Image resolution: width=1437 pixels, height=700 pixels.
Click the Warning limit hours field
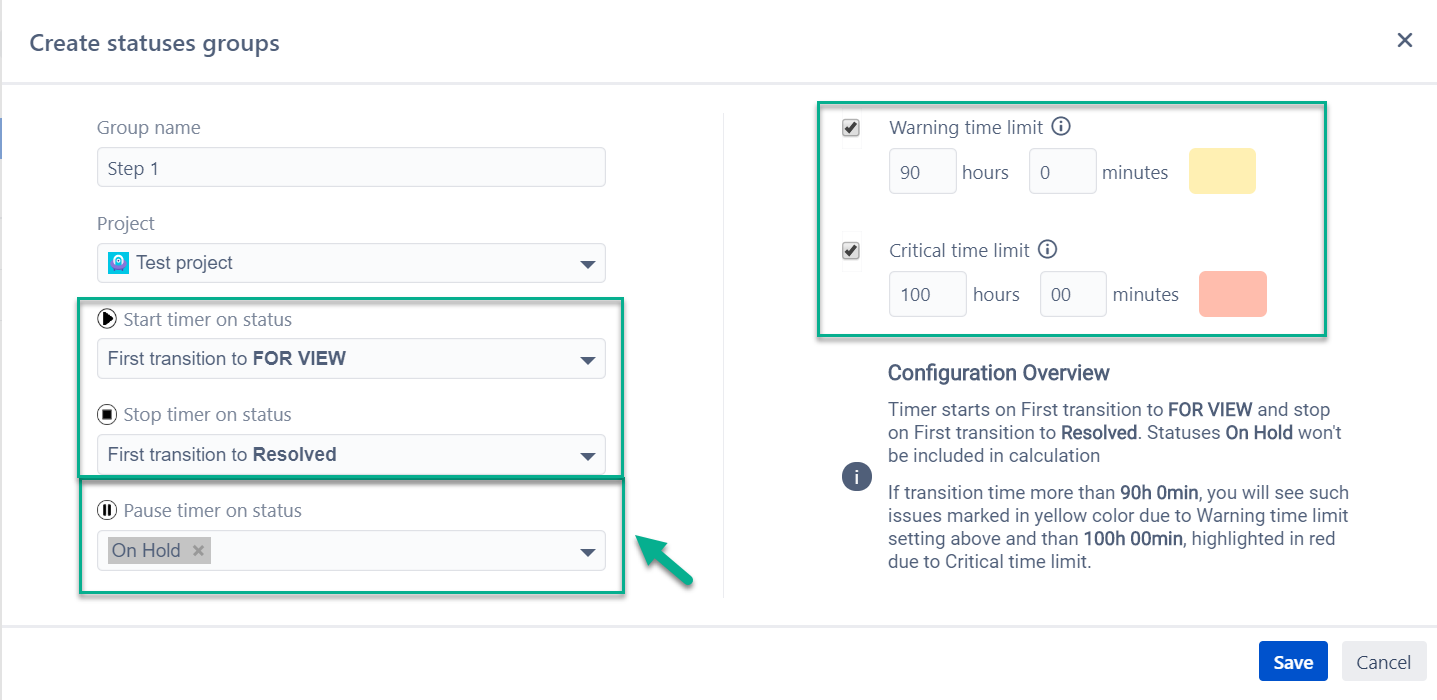[x=923, y=171]
